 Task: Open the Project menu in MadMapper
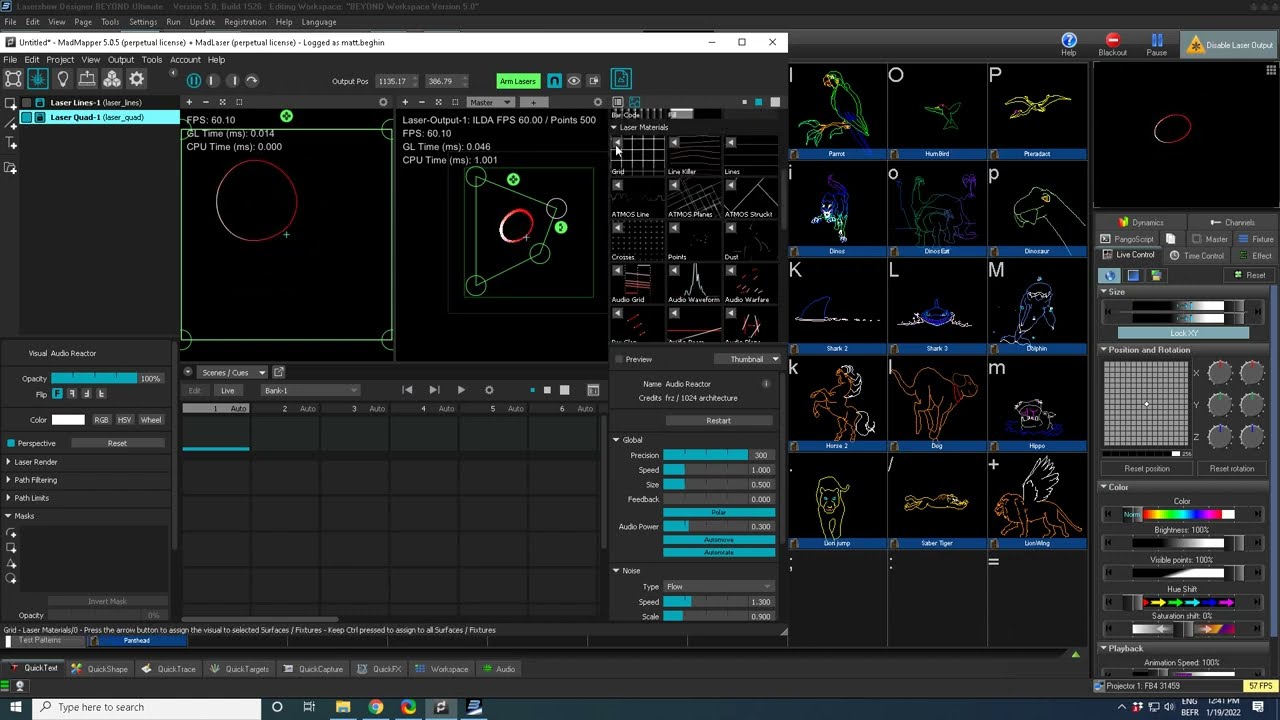(x=60, y=60)
